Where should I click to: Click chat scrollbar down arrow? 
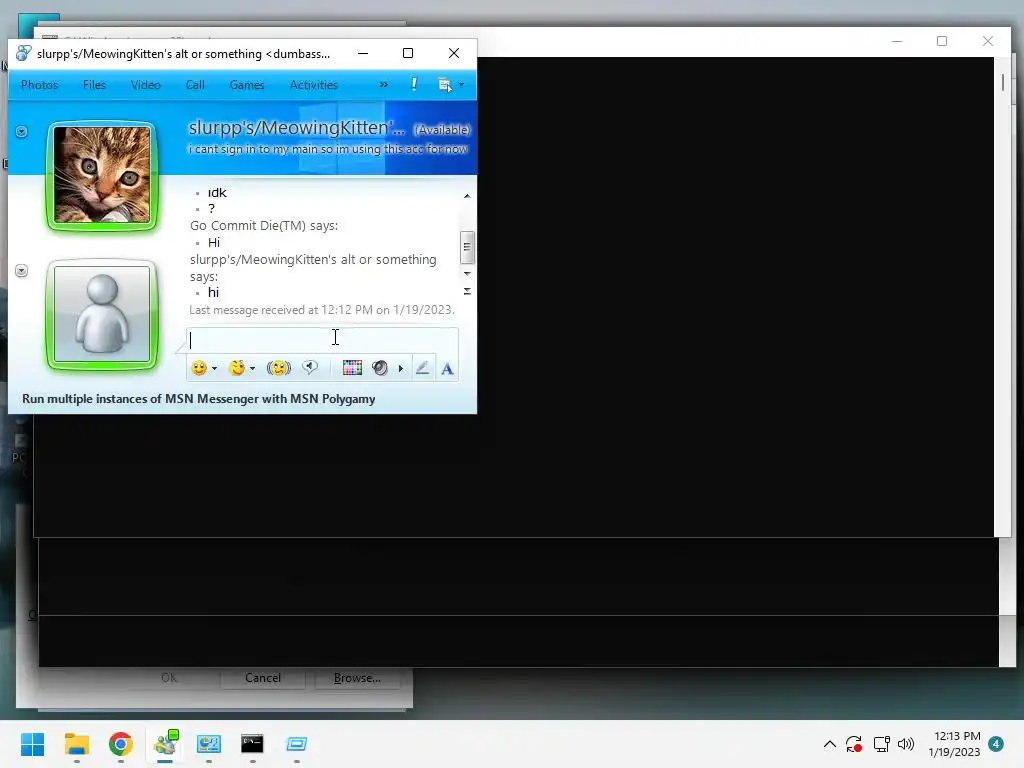tap(467, 274)
